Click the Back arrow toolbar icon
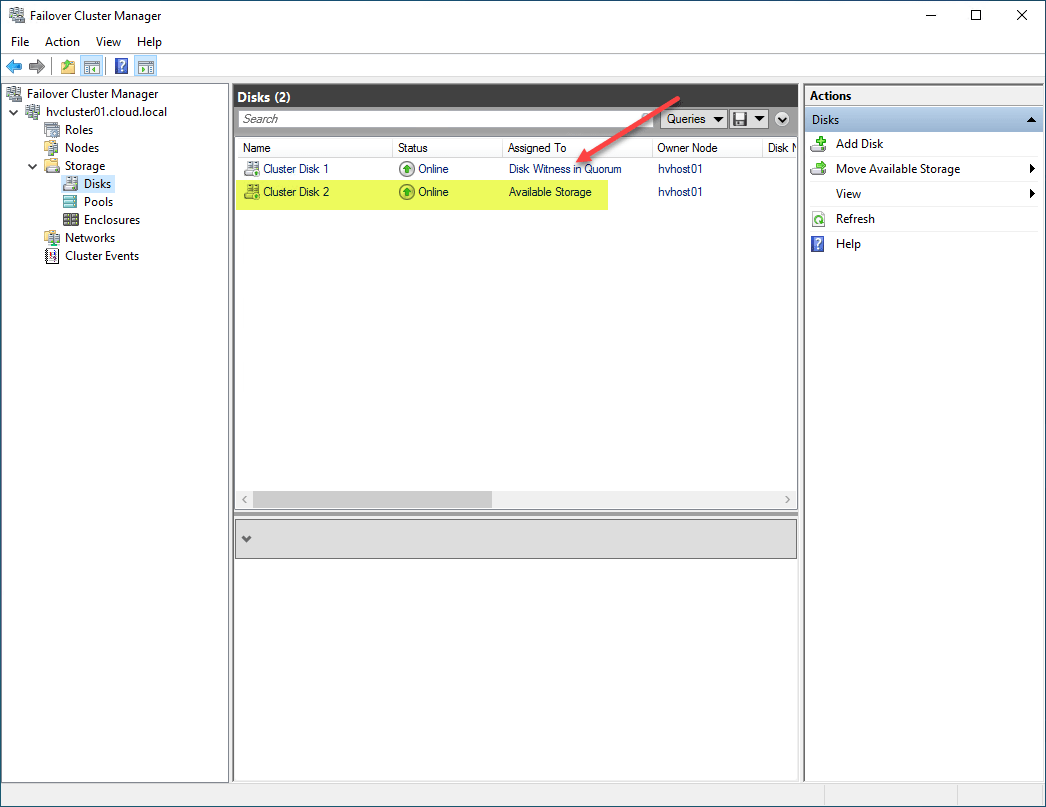This screenshot has height=807, width=1046. pos(14,66)
